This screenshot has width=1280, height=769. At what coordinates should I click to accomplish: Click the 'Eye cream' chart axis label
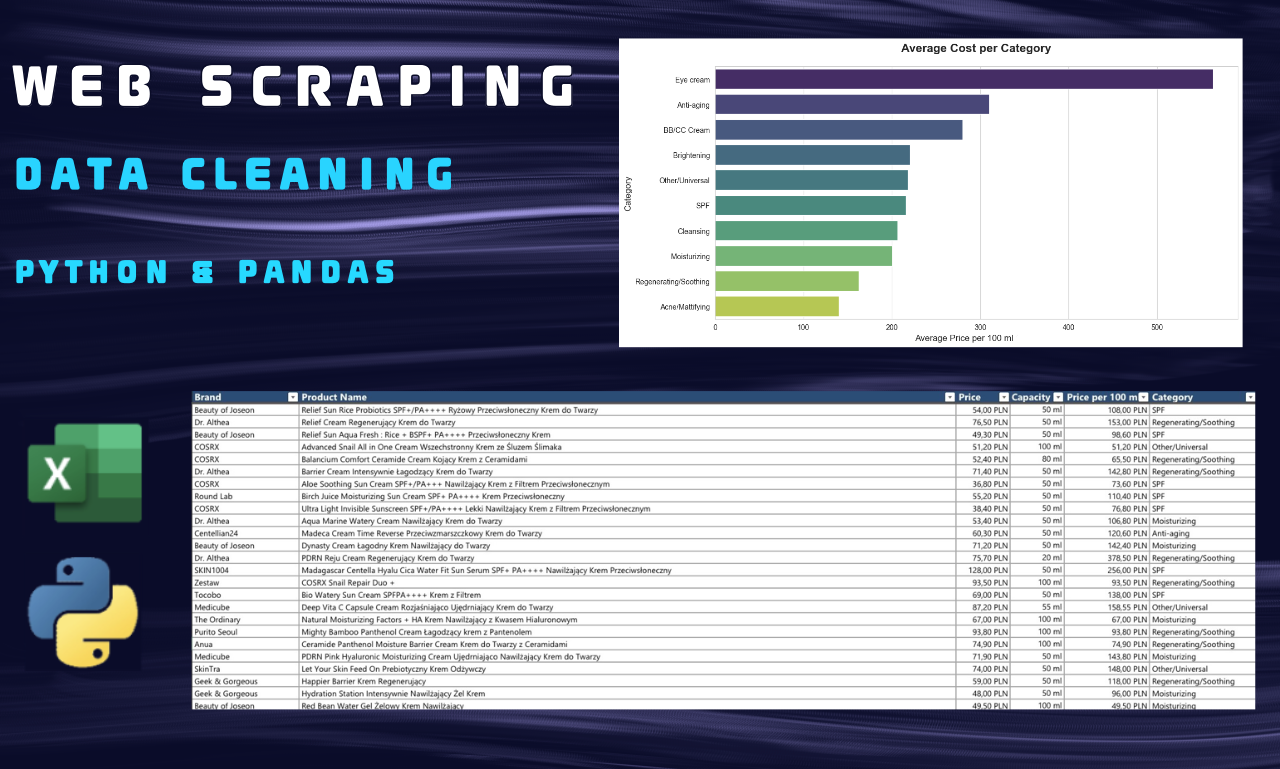click(x=692, y=79)
